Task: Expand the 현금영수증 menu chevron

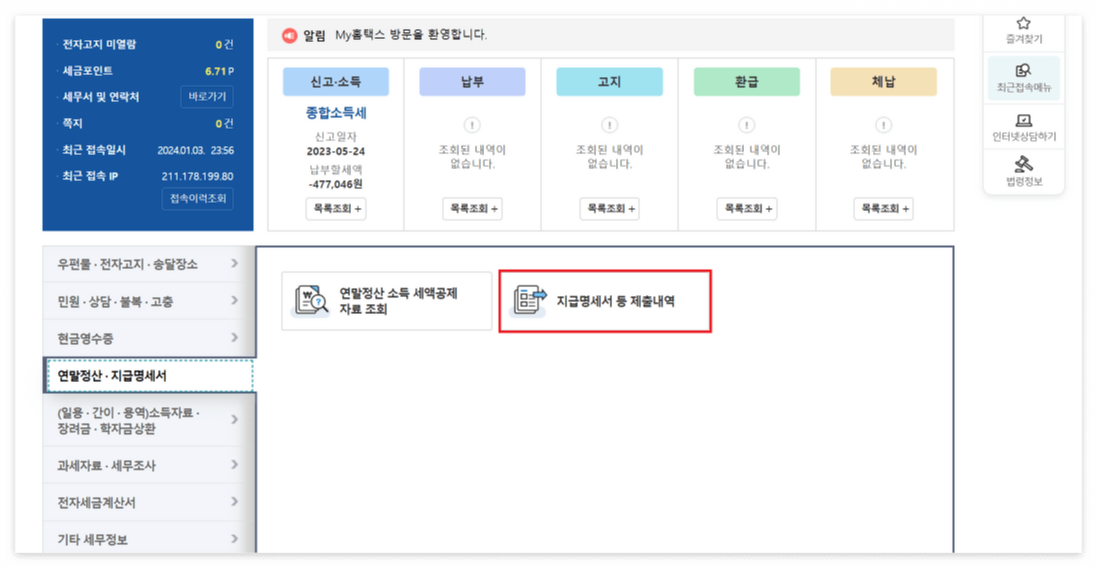Action: pos(234,338)
